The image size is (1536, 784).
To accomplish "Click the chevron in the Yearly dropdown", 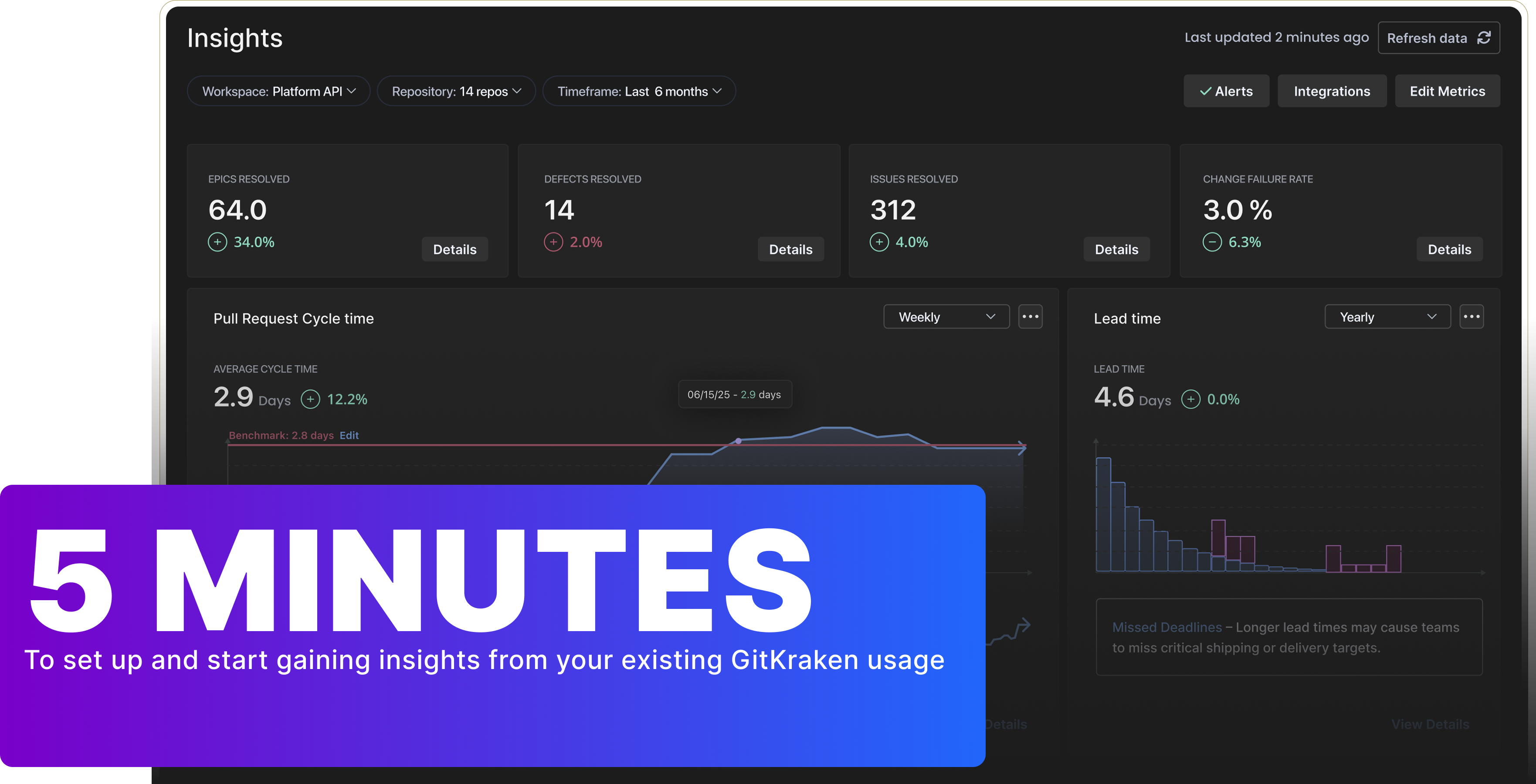I will pyautogui.click(x=1432, y=317).
